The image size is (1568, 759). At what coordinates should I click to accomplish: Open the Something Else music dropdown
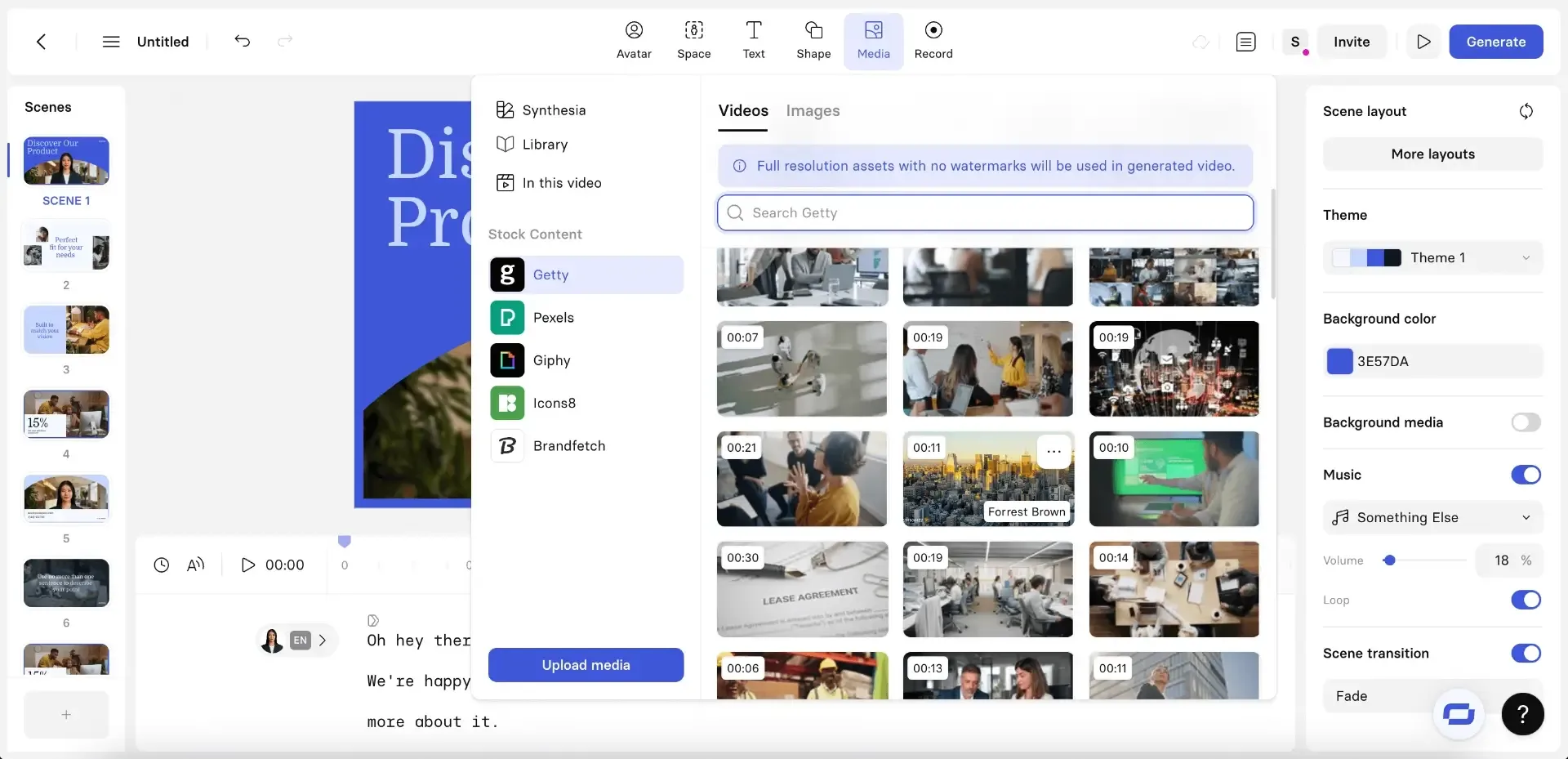click(x=1432, y=517)
